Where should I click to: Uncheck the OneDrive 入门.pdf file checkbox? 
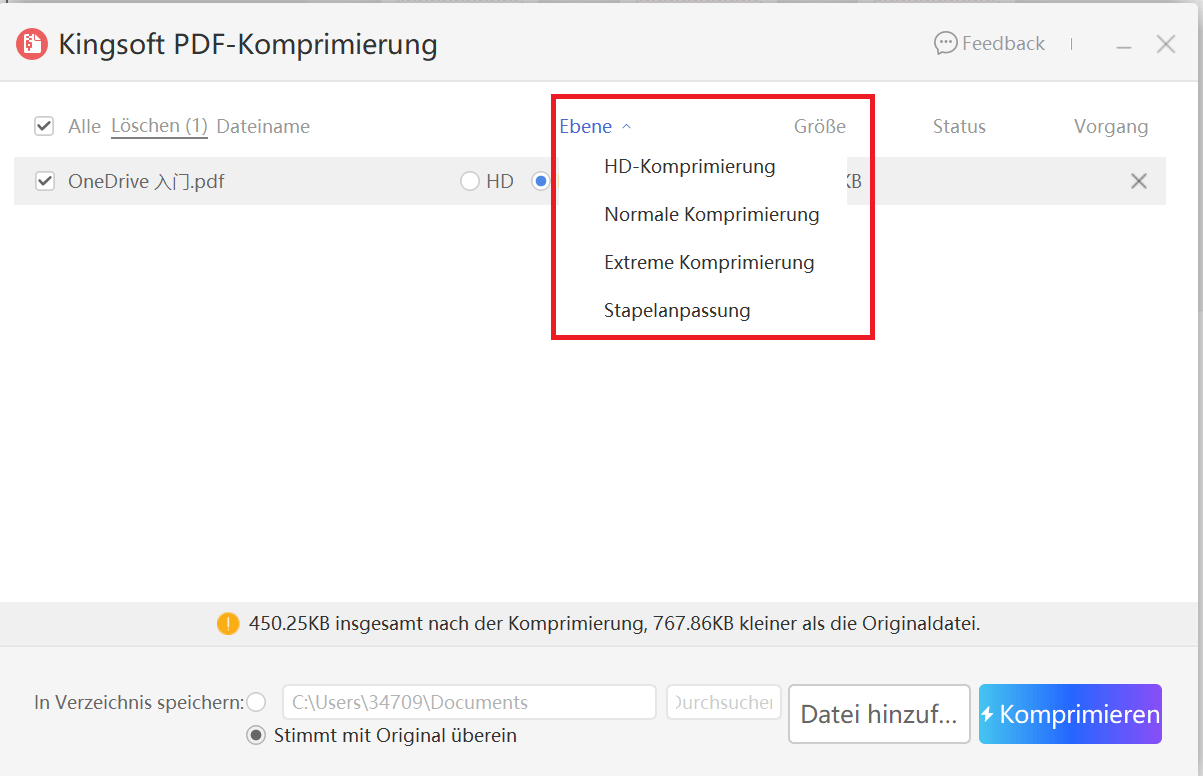tap(44, 181)
